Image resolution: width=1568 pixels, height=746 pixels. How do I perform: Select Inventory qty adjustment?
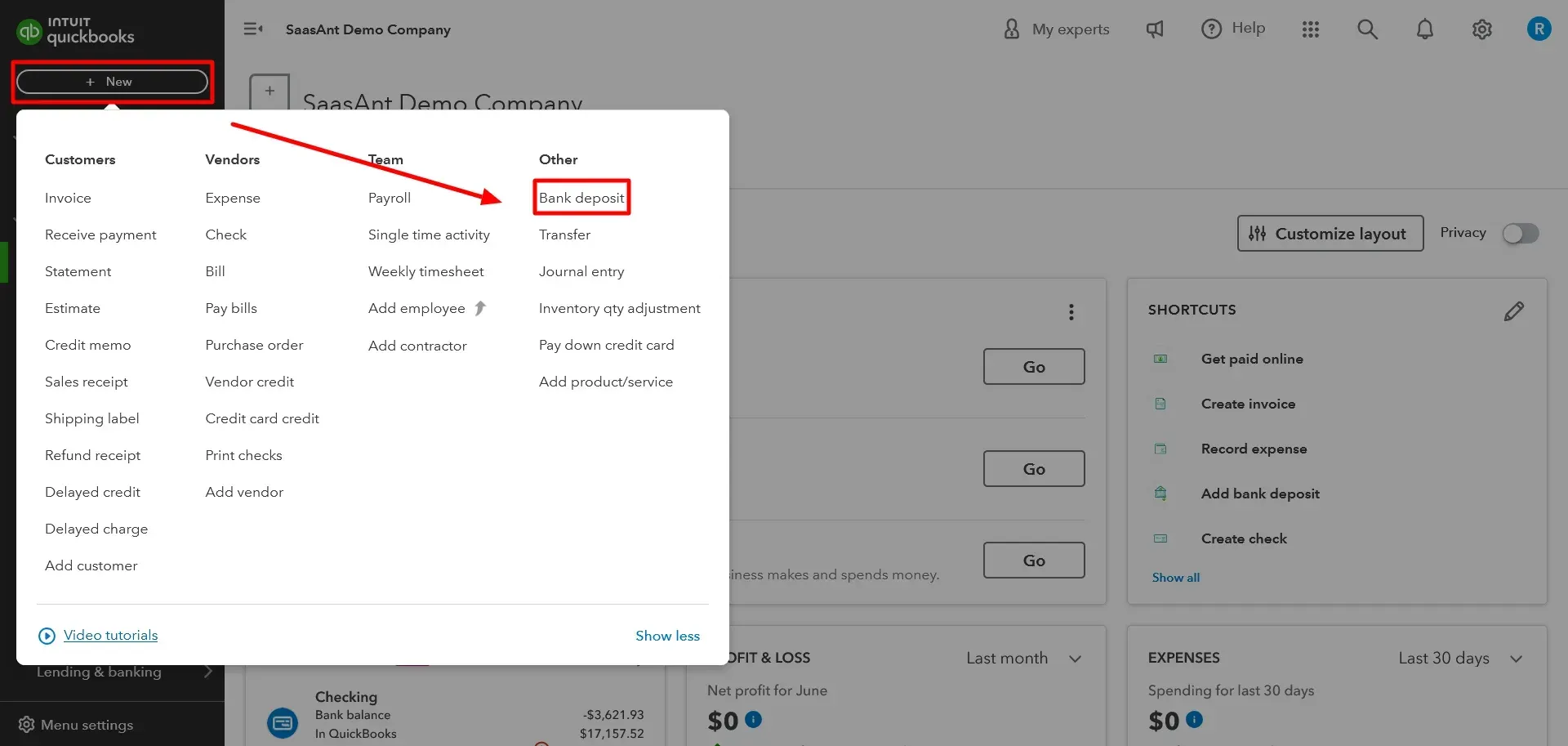619,308
